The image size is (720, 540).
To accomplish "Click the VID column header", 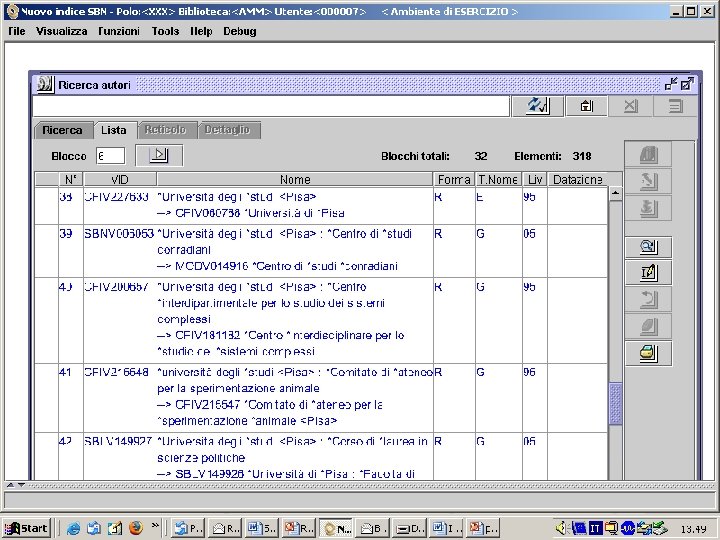I will click(120, 180).
